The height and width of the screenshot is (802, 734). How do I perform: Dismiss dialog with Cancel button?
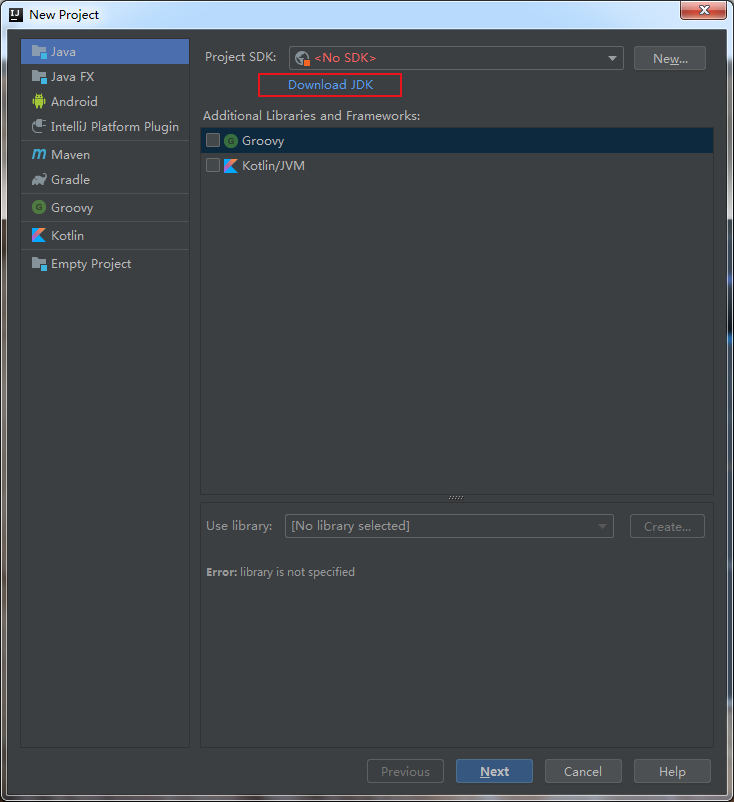(x=583, y=771)
